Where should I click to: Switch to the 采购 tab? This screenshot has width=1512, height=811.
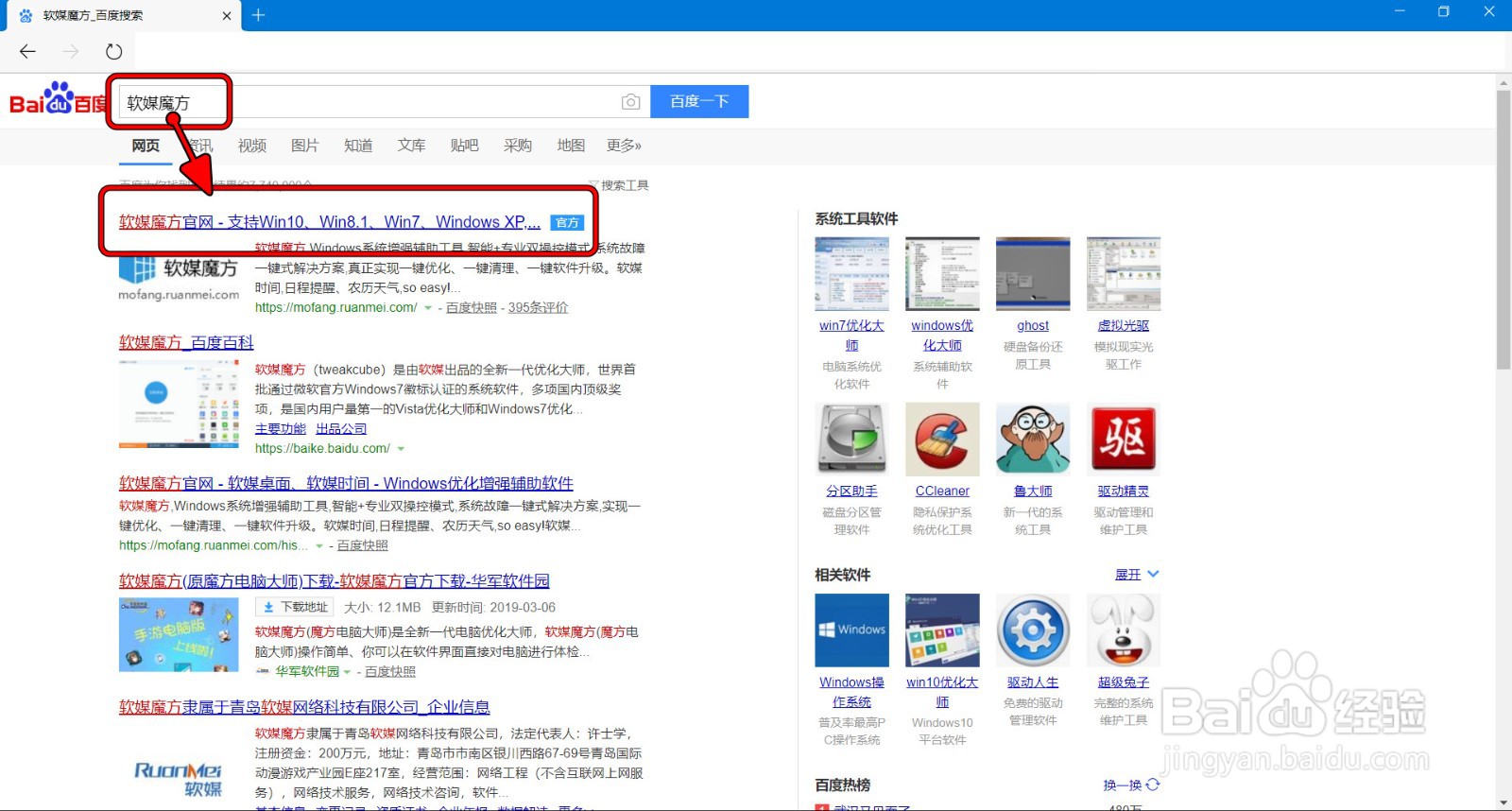tap(518, 146)
